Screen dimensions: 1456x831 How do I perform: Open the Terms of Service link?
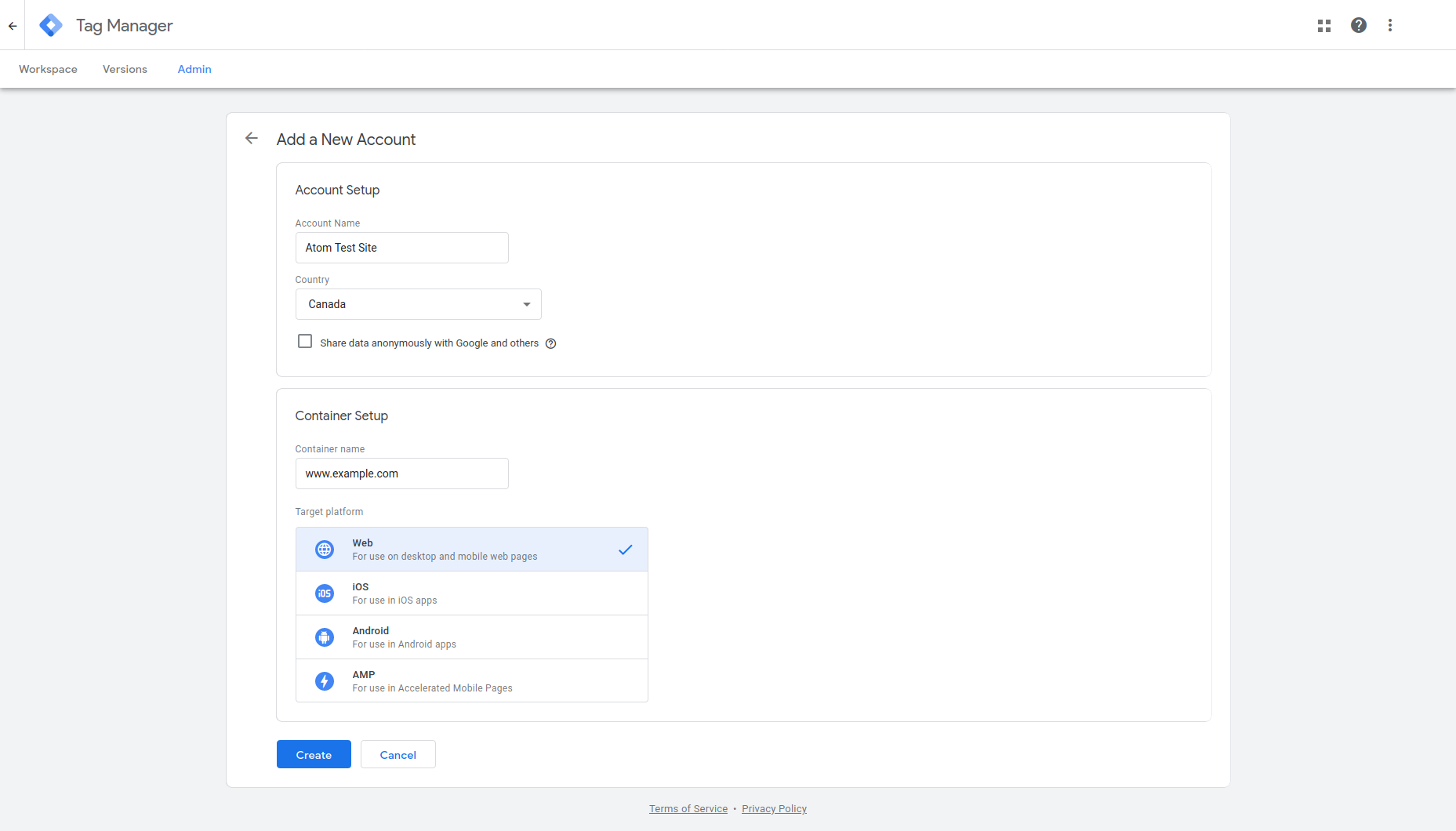(x=688, y=809)
